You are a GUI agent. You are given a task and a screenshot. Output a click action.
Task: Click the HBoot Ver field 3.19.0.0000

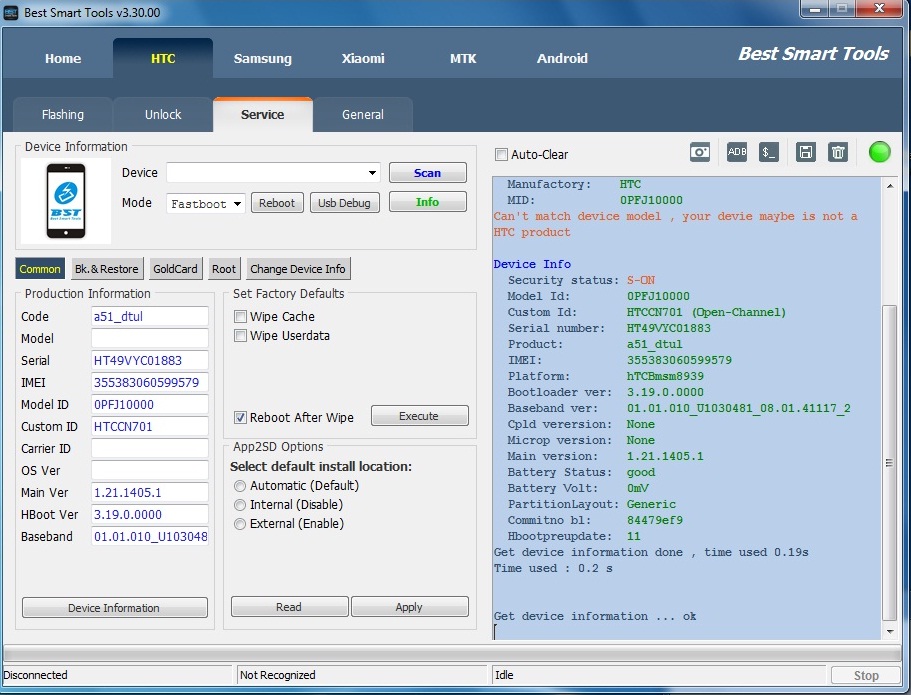[149, 515]
